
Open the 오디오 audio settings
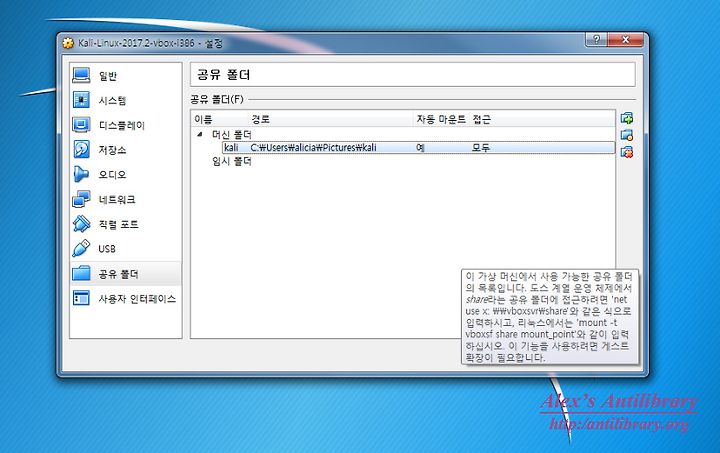125,175
